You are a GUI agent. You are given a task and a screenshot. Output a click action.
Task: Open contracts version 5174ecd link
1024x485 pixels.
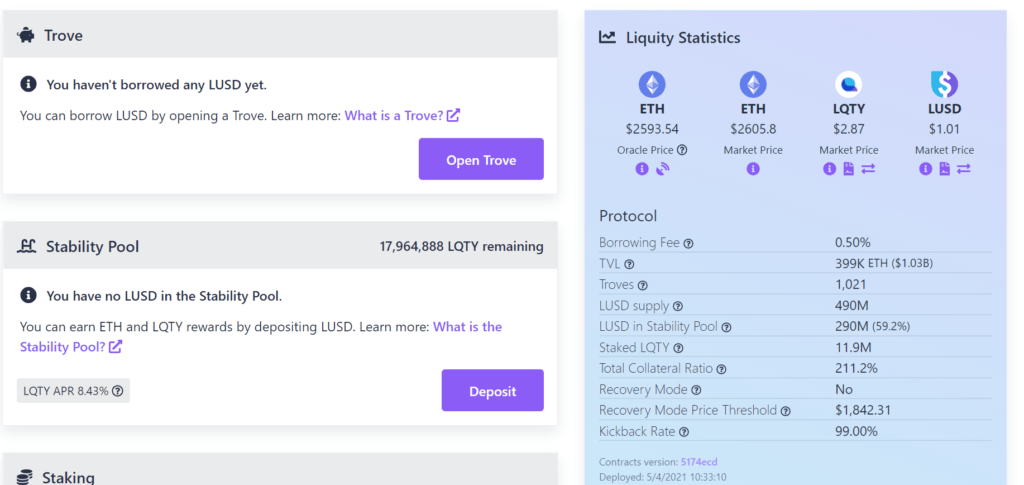tap(700, 462)
